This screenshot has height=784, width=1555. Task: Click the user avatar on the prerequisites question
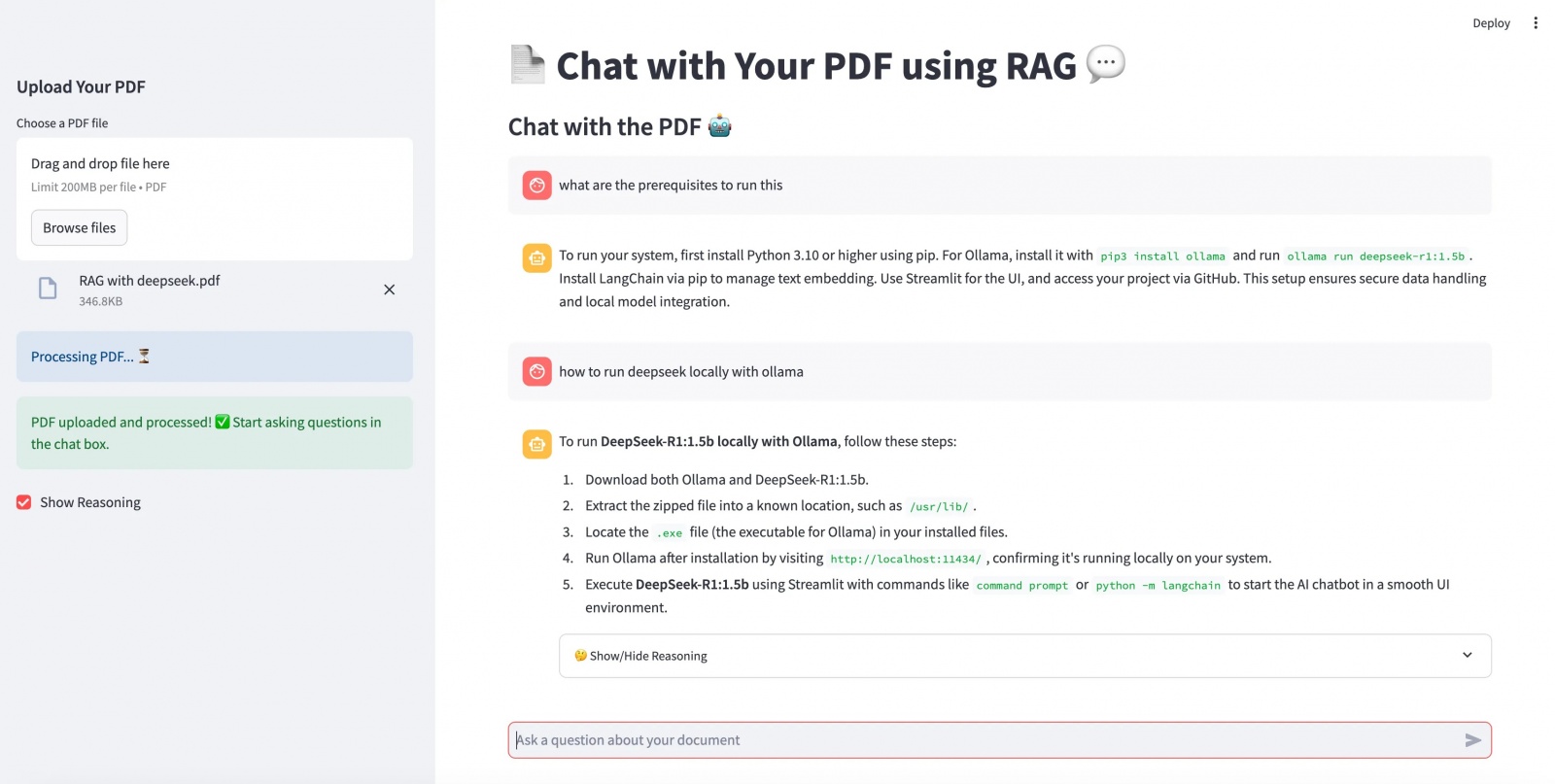click(x=536, y=185)
